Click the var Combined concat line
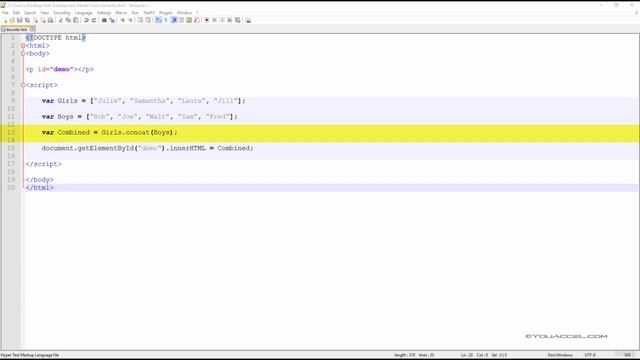Screen dimensions: 640x360 [109, 133]
